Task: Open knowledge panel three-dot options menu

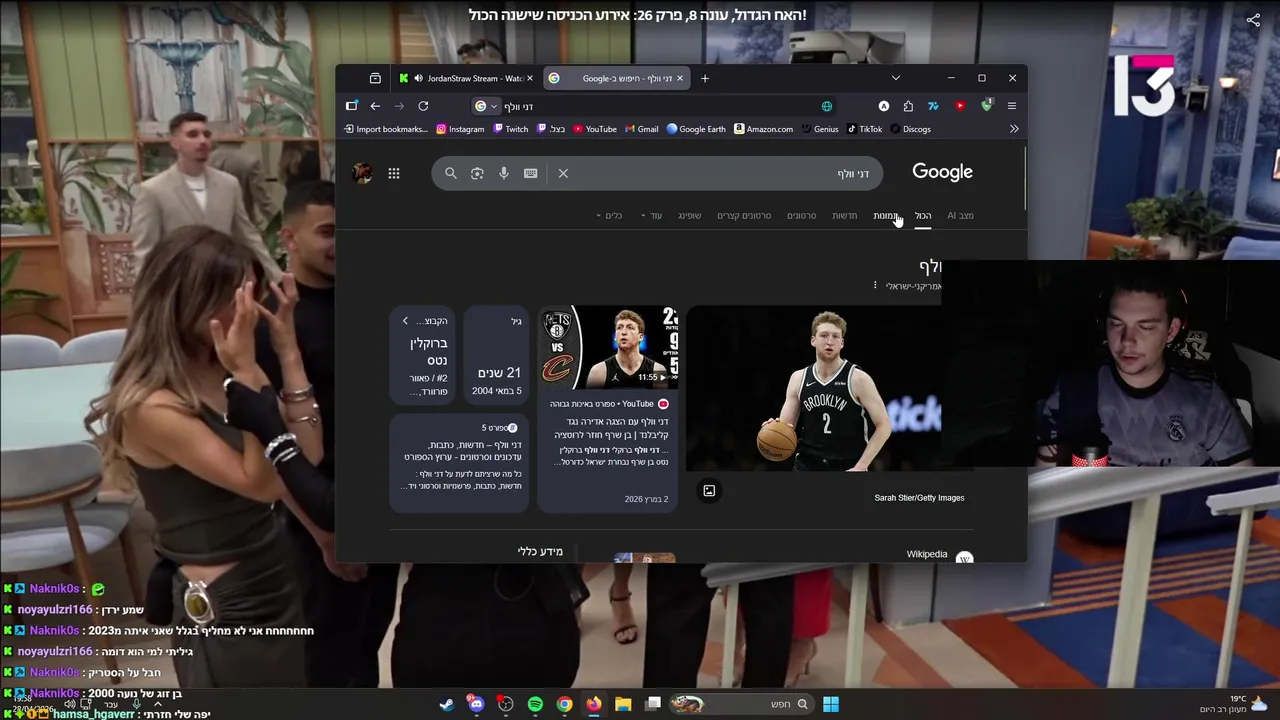Action: 875,285
